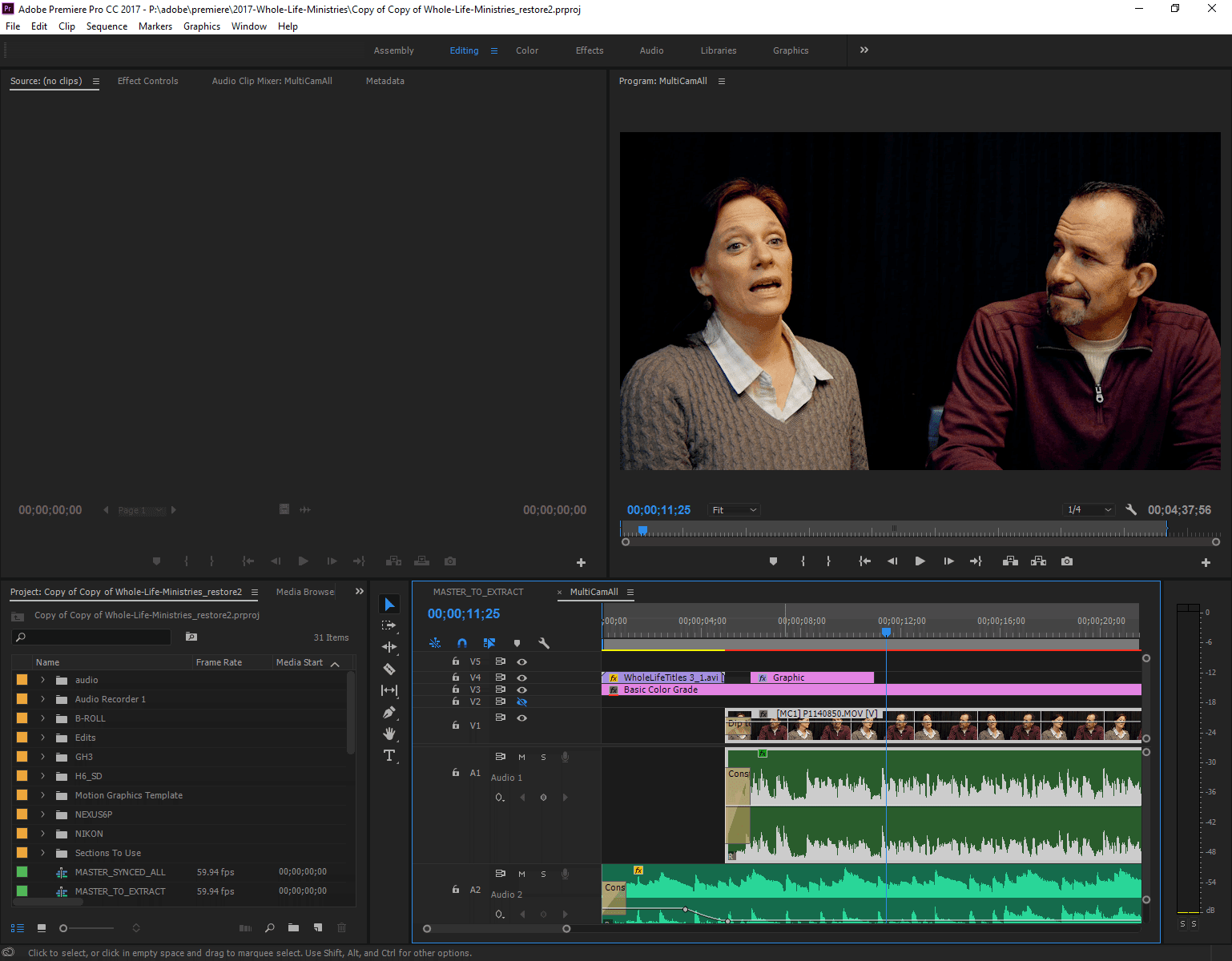Solo the A2 audio track
The width and height of the screenshot is (1232, 961).
click(x=543, y=874)
